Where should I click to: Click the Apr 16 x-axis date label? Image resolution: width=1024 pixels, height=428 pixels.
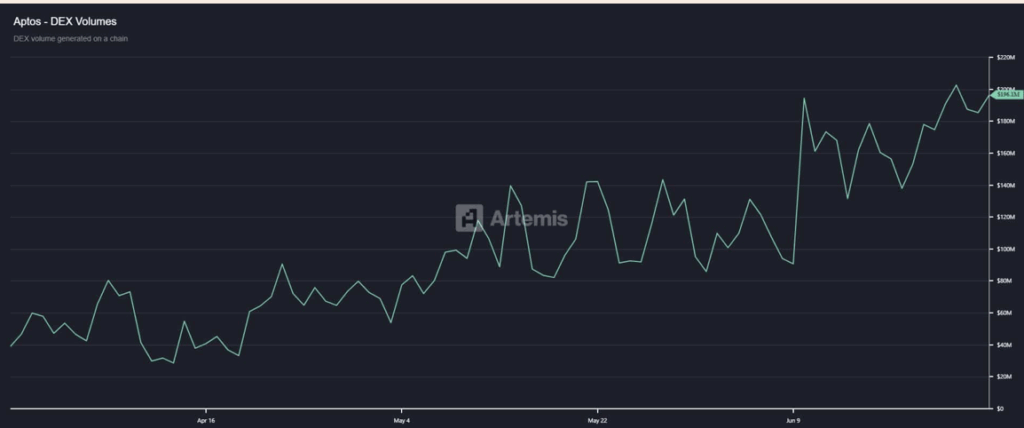[206, 420]
